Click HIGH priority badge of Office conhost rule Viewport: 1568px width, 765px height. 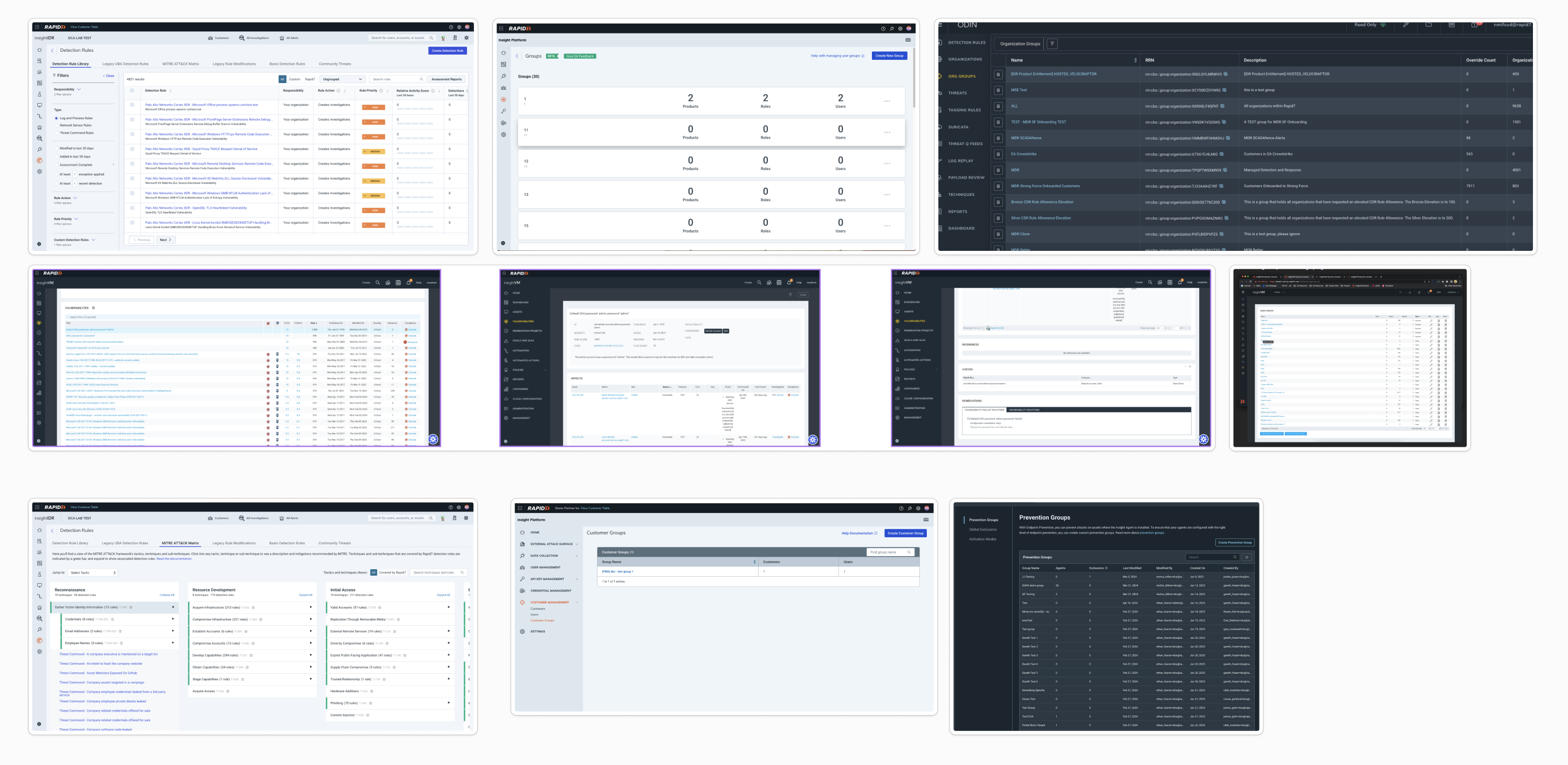[x=375, y=107]
